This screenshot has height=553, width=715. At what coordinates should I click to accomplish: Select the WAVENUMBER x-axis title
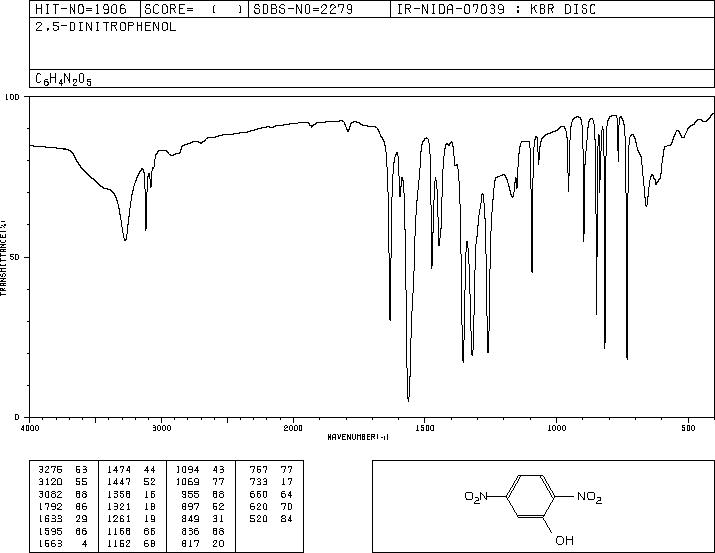358,437
